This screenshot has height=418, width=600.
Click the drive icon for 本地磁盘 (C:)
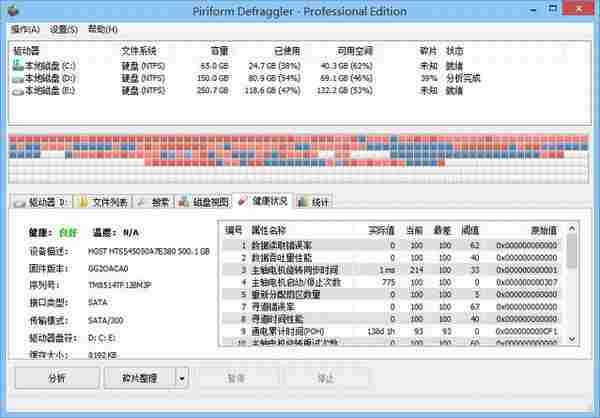[x=18, y=65]
